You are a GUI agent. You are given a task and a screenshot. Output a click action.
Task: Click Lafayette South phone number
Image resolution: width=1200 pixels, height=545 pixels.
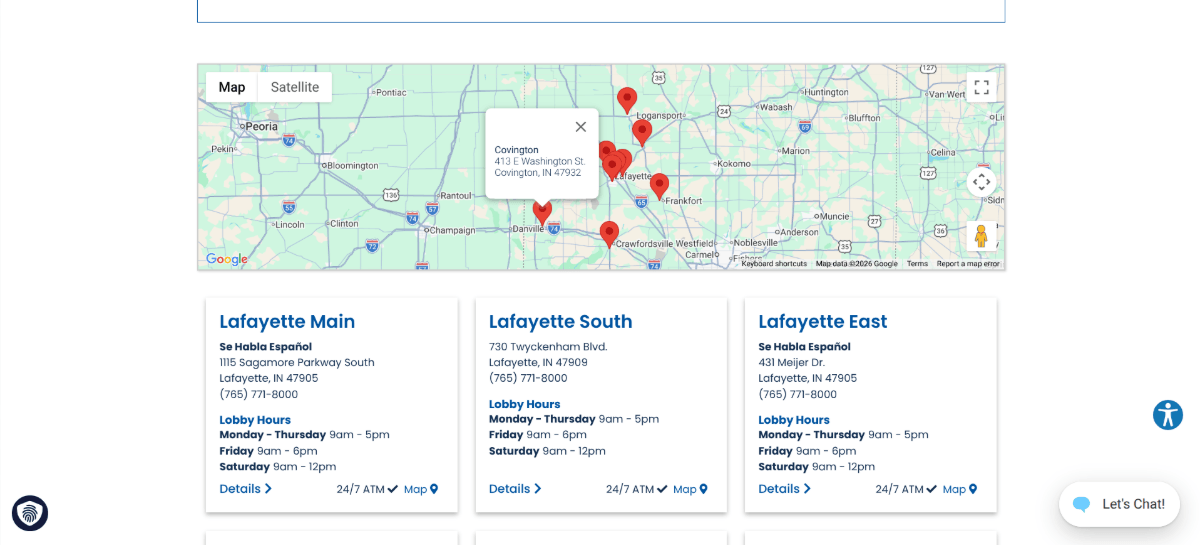528,378
